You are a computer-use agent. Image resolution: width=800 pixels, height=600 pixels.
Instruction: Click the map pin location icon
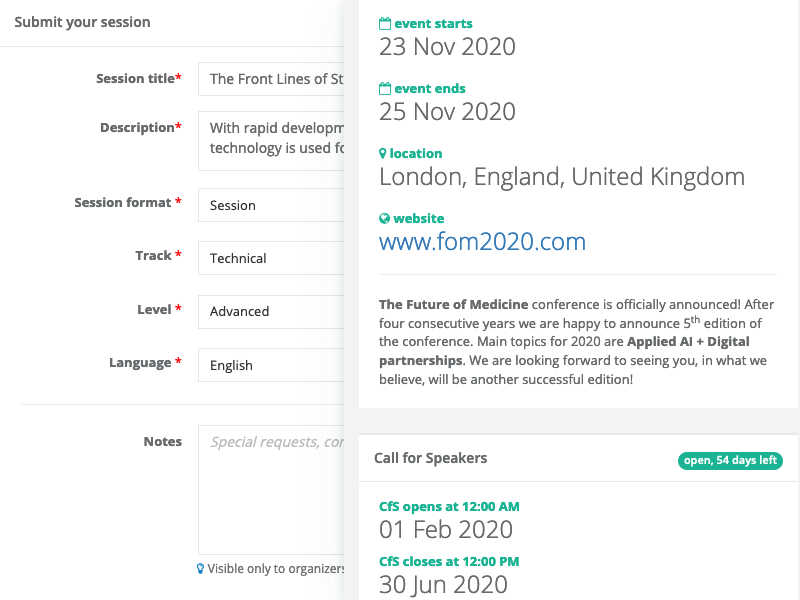[383, 154]
